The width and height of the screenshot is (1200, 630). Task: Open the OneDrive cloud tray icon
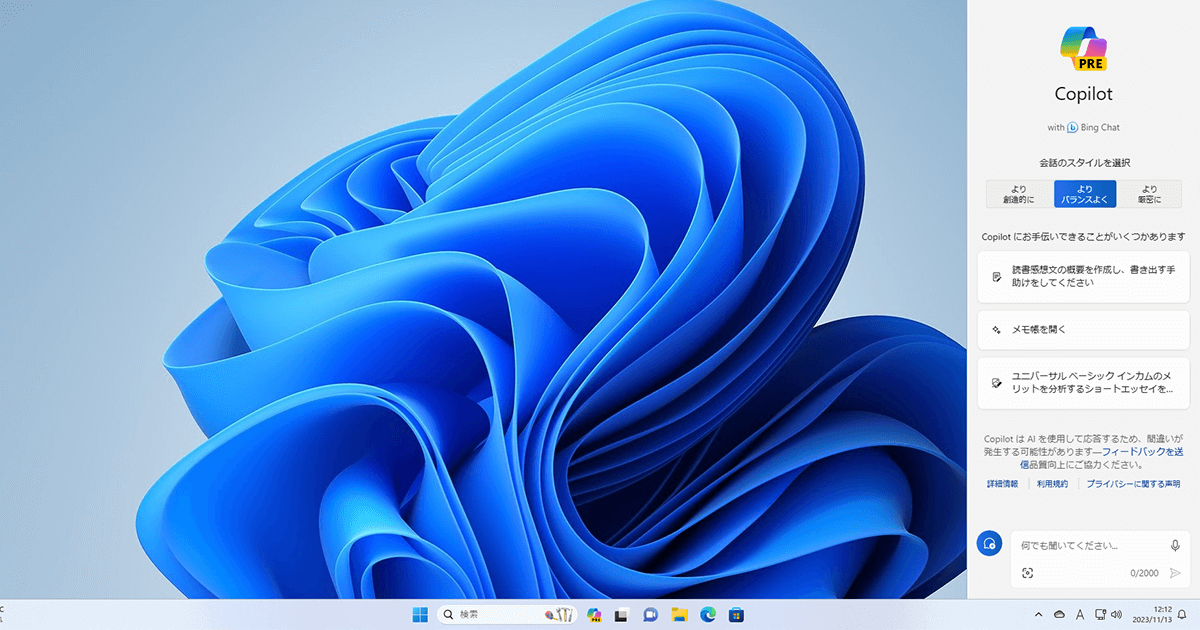pyautogui.click(x=1059, y=614)
